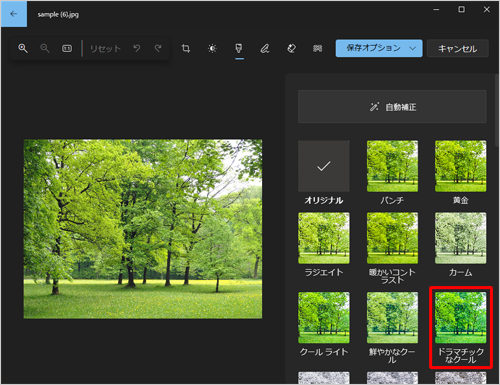Image resolution: width=500 pixels, height=385 pixels.
Task: Apply the ラジエイト filter thumbnail
Action: pos(324,238)
